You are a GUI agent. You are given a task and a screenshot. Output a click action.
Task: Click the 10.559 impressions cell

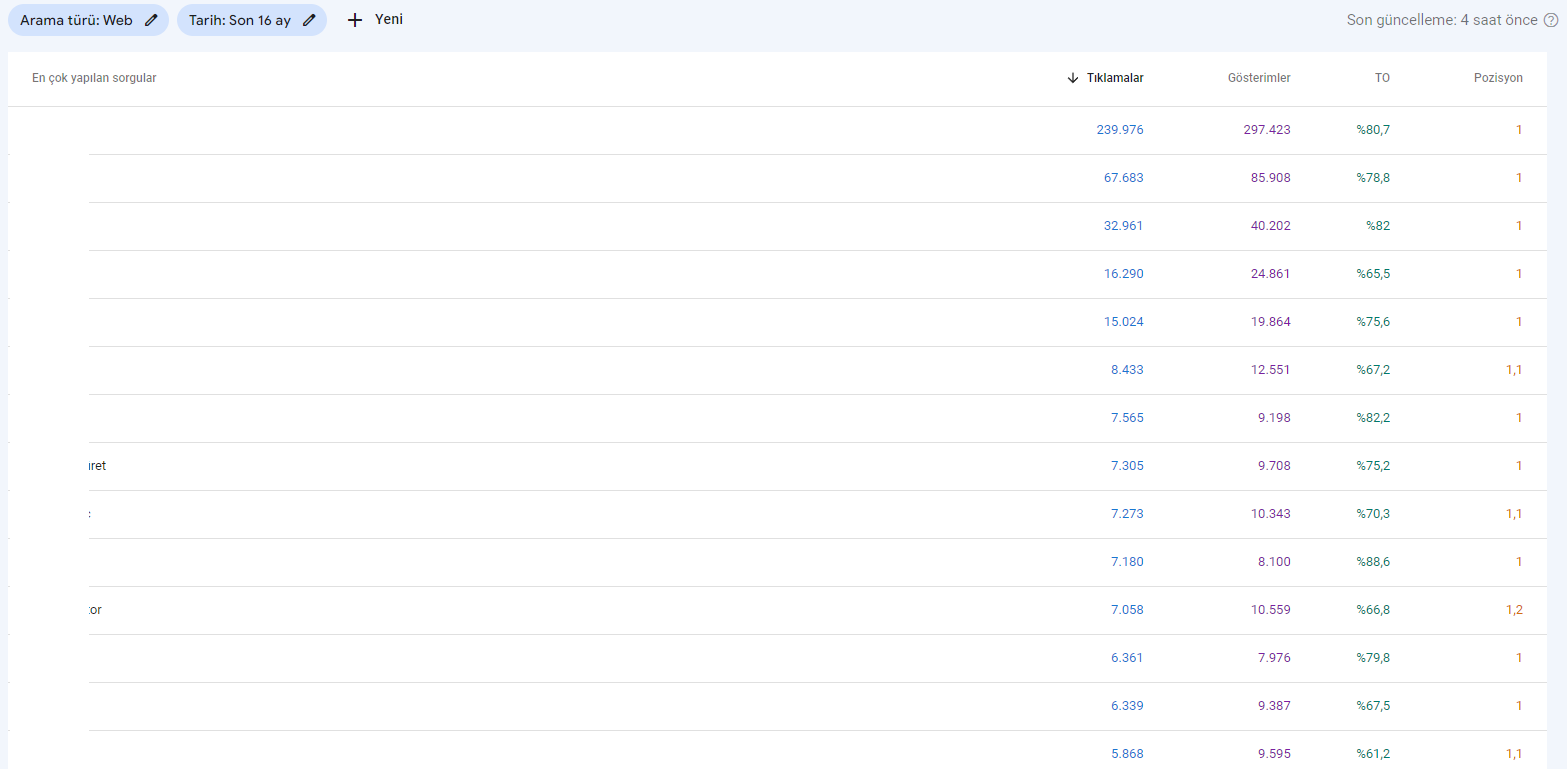pyautogui.click(x=1271, y=610)
